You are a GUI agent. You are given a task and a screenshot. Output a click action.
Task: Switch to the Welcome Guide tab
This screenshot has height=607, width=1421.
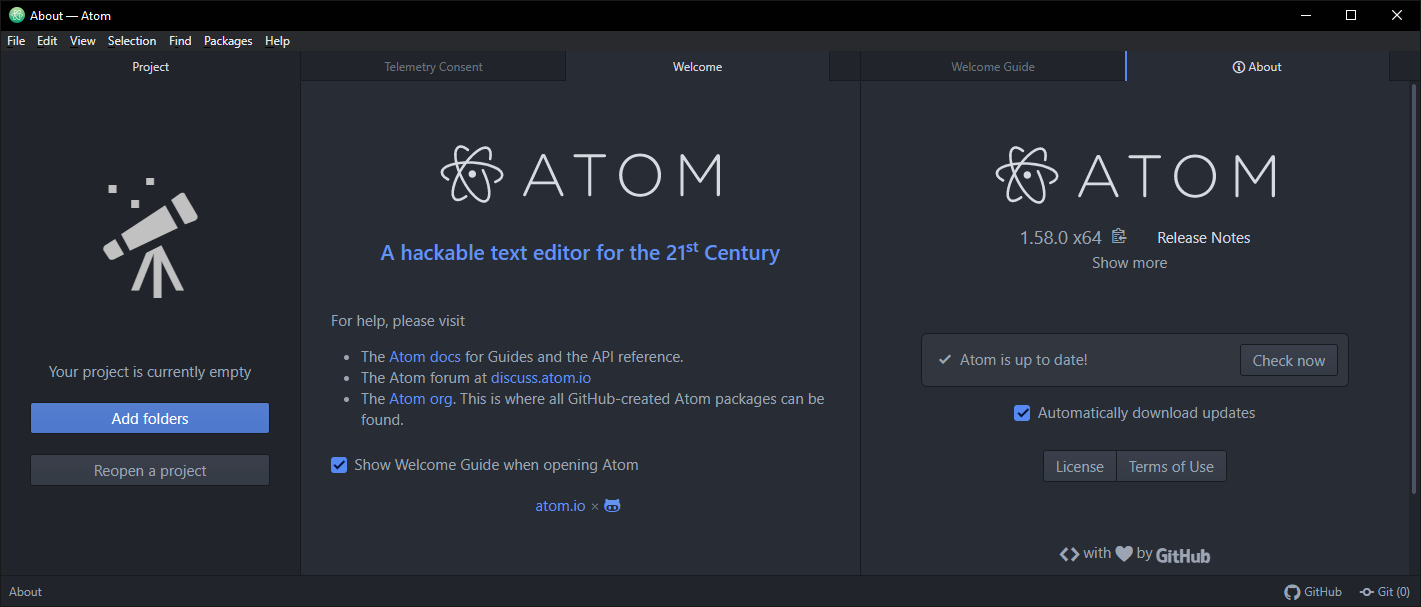(993, 67)
